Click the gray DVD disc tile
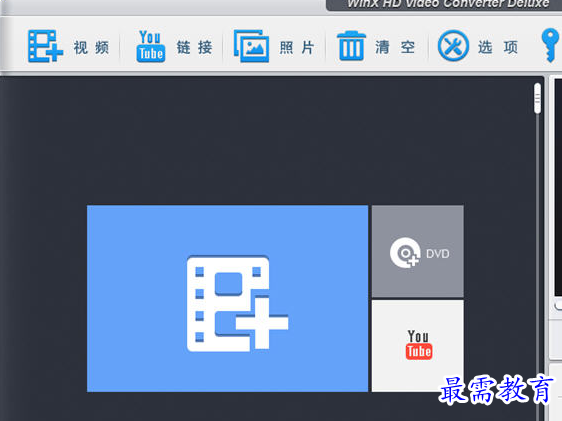 tap(418, 252)
